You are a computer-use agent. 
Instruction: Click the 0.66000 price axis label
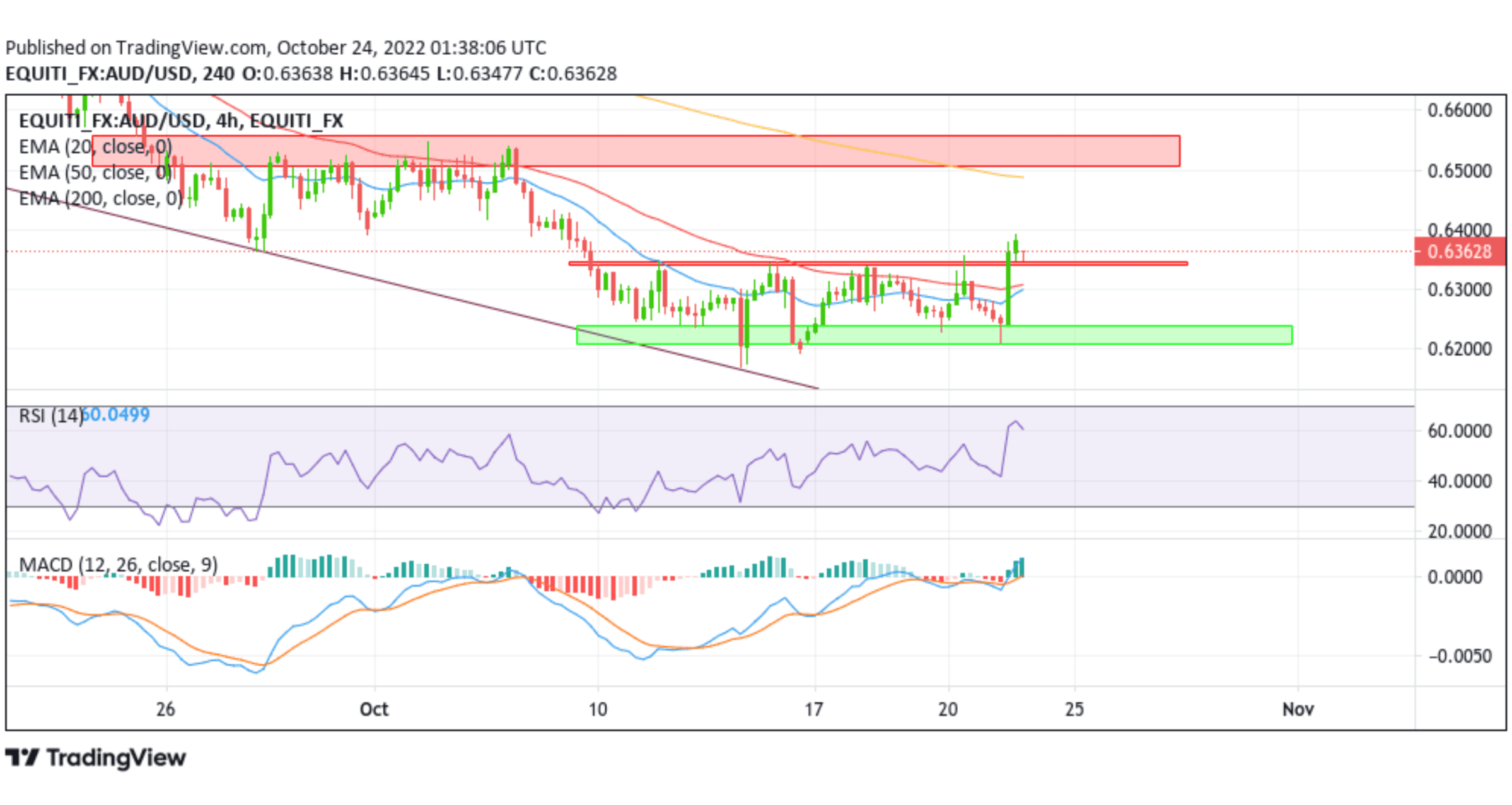[x=1460, y=110]
